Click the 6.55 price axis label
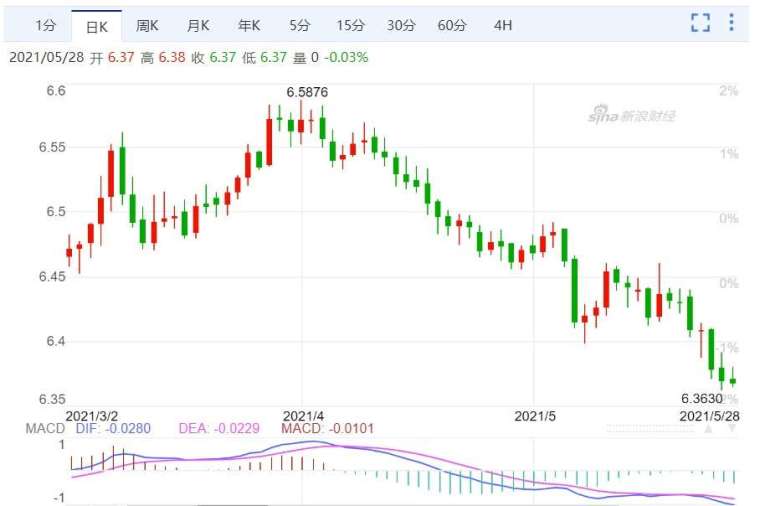The image size is (760, 506). (52, 147)
